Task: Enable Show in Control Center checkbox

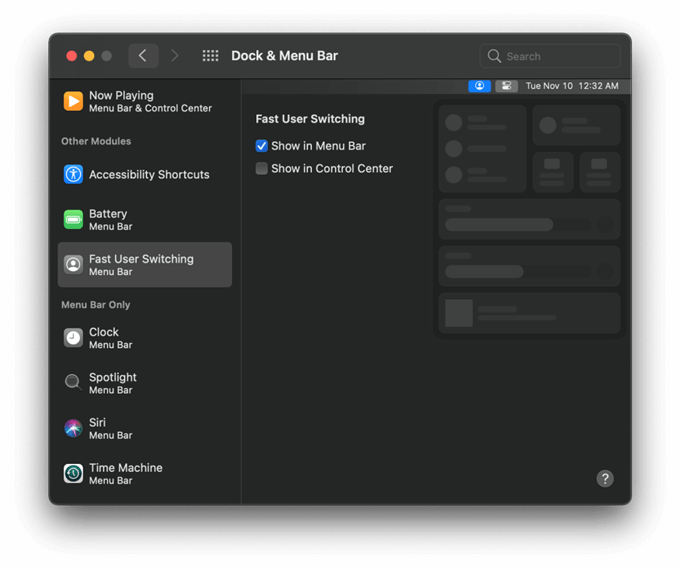Action: [x=262, y=168]
